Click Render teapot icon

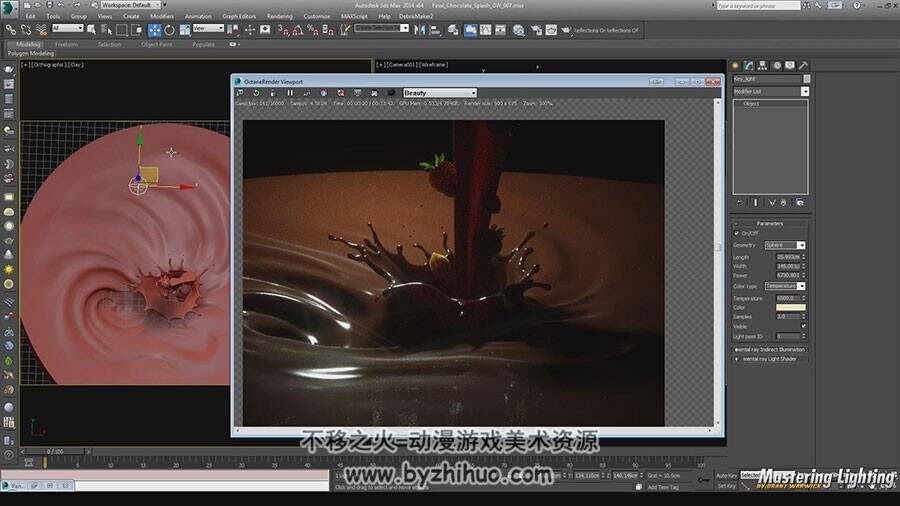coord(566,30)
